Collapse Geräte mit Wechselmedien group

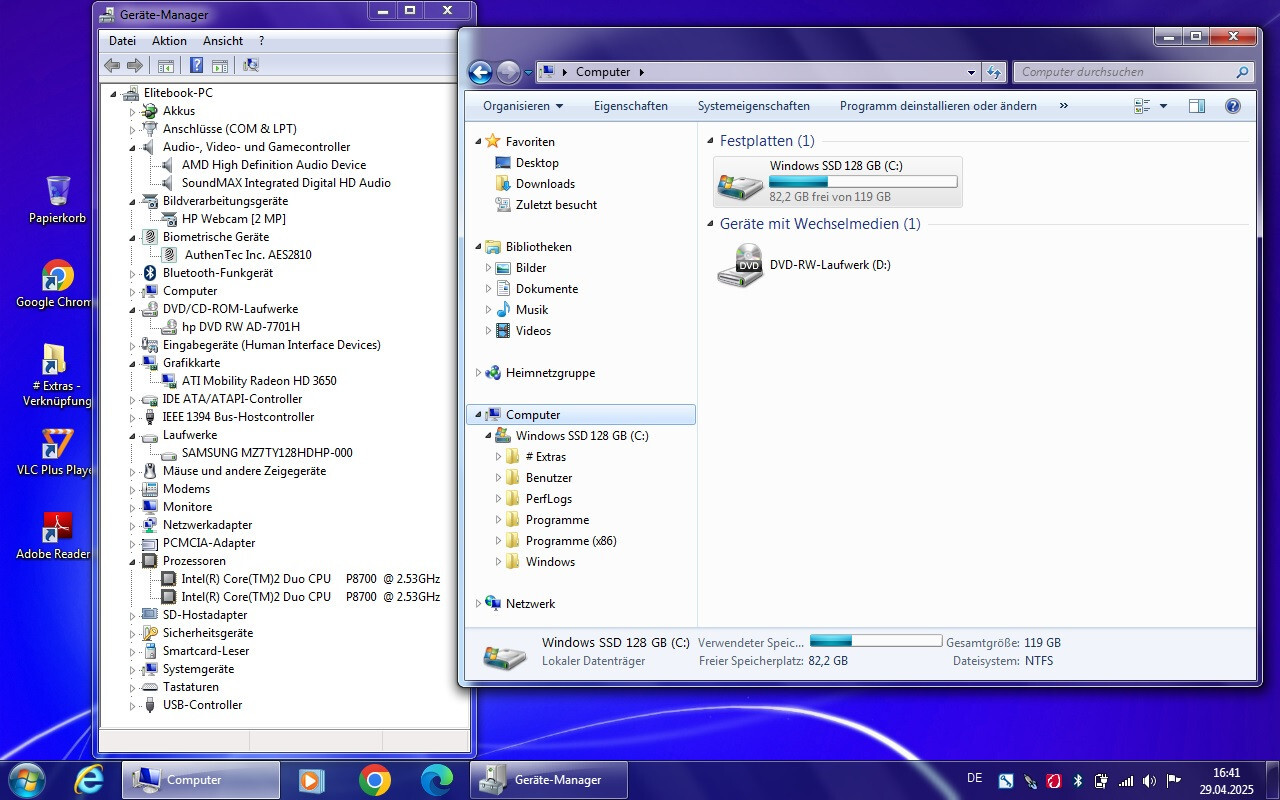(710, 225)
